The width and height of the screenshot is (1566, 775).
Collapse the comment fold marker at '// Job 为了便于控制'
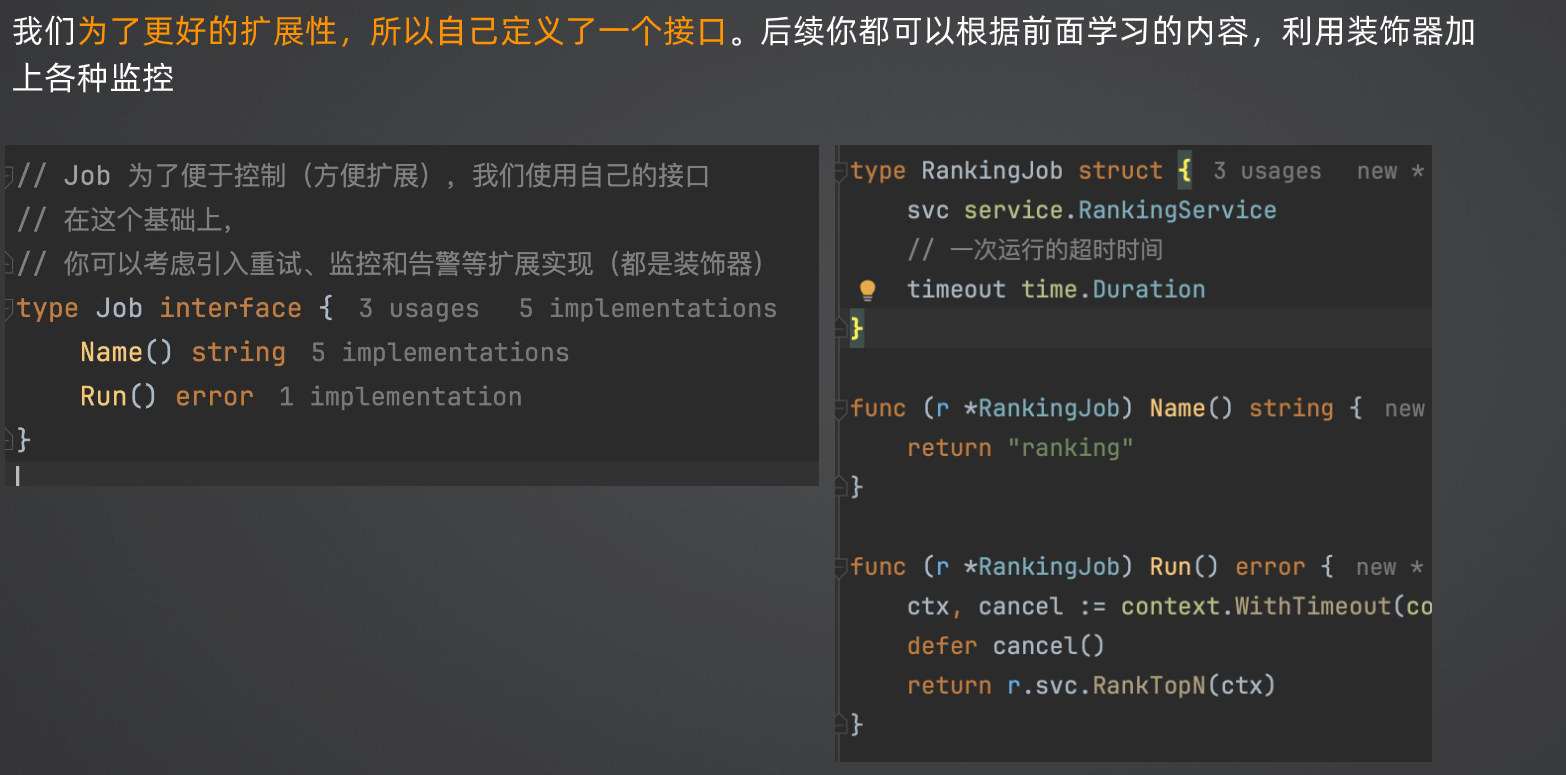(9, 176)
